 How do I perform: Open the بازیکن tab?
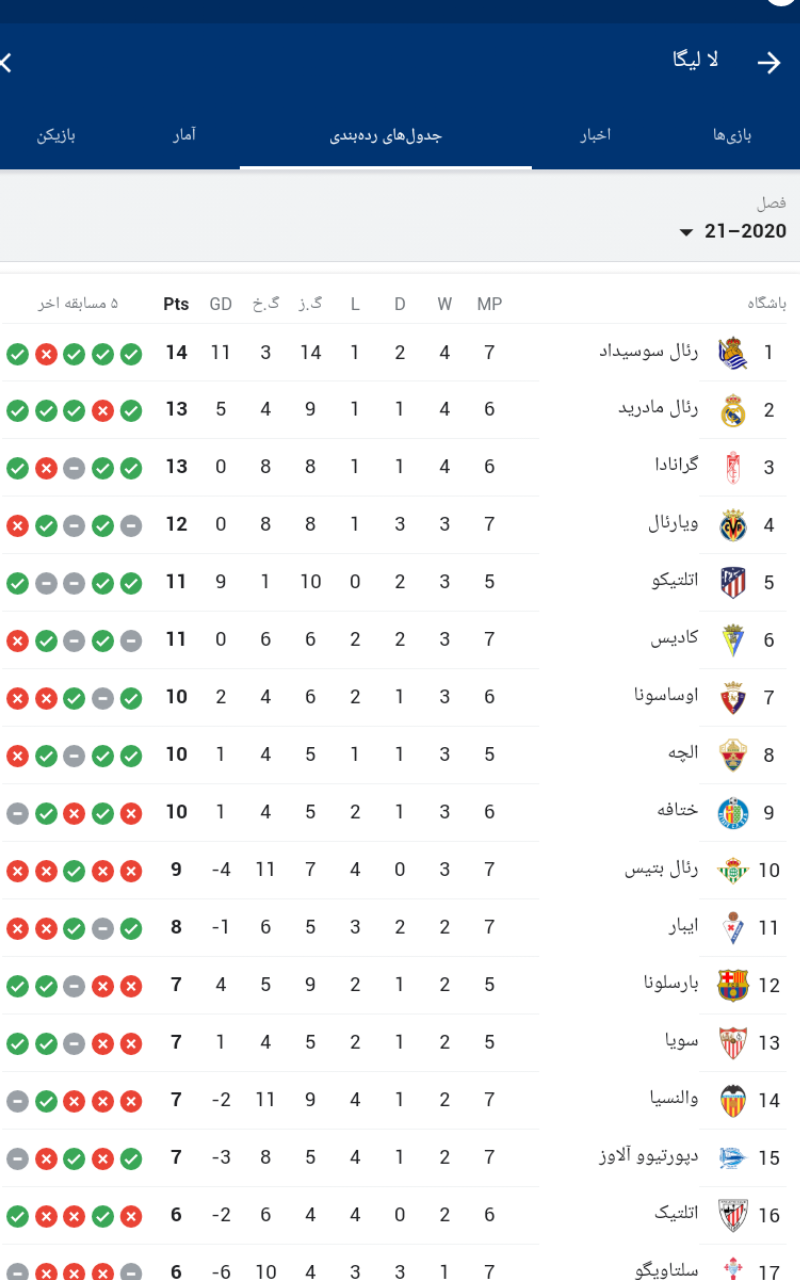[57, 135]
